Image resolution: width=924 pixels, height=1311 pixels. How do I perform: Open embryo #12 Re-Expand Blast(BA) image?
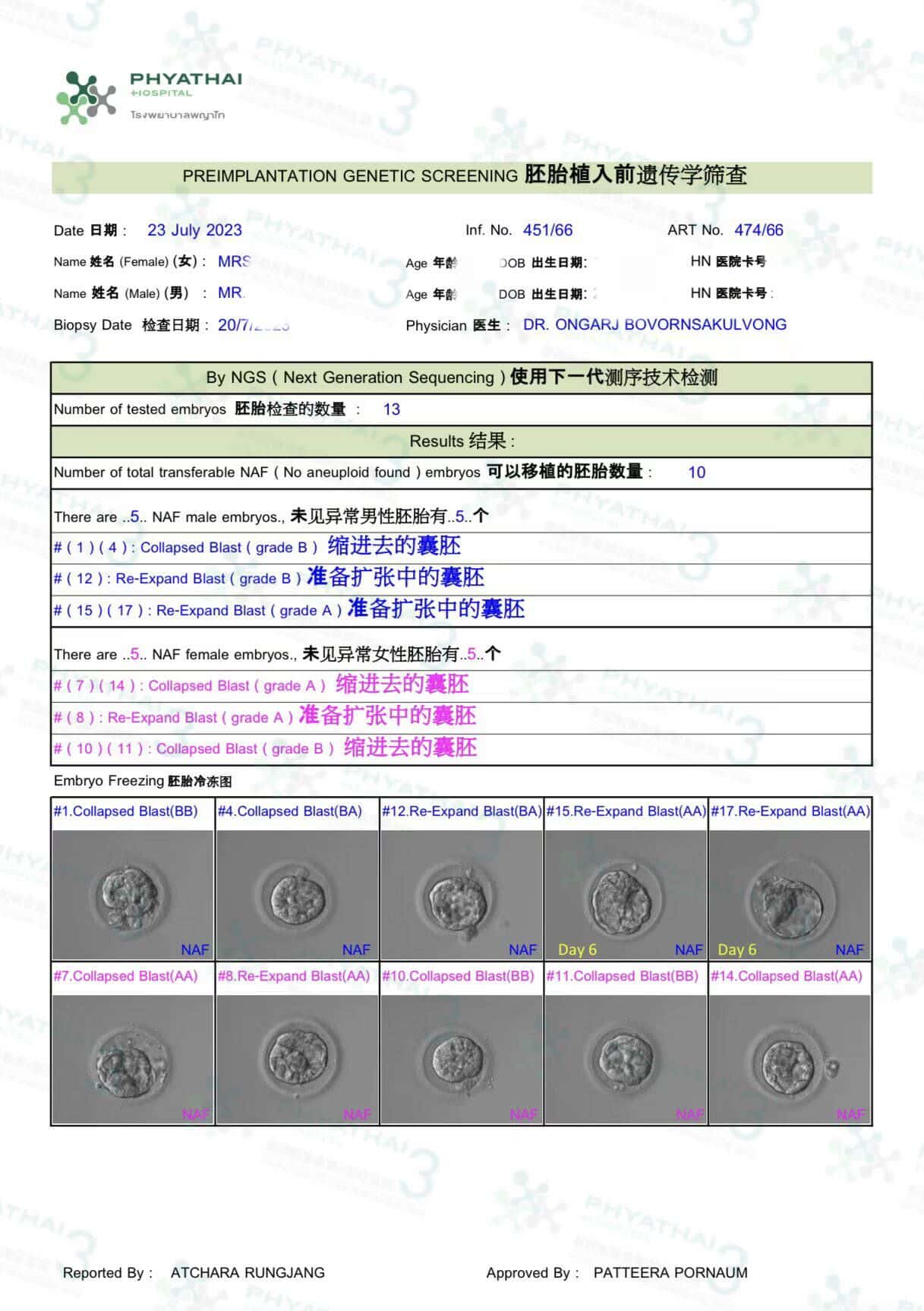click(x=461, y=895)
